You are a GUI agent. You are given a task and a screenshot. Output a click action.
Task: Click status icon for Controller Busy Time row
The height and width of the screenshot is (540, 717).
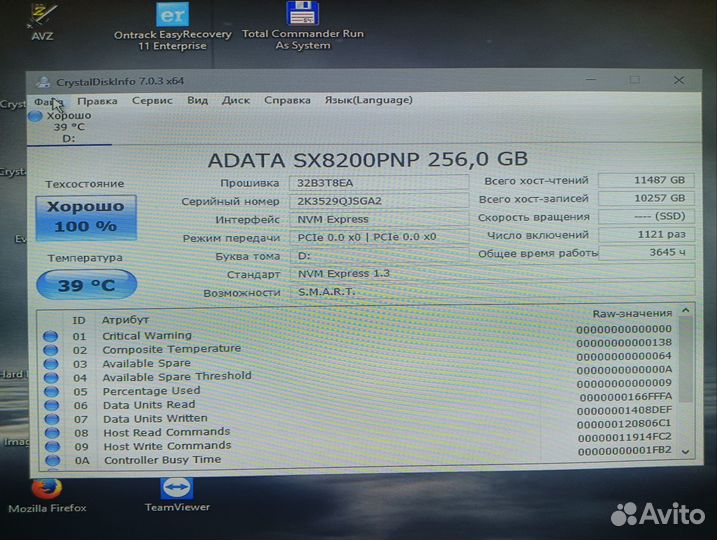pos(53,460)
